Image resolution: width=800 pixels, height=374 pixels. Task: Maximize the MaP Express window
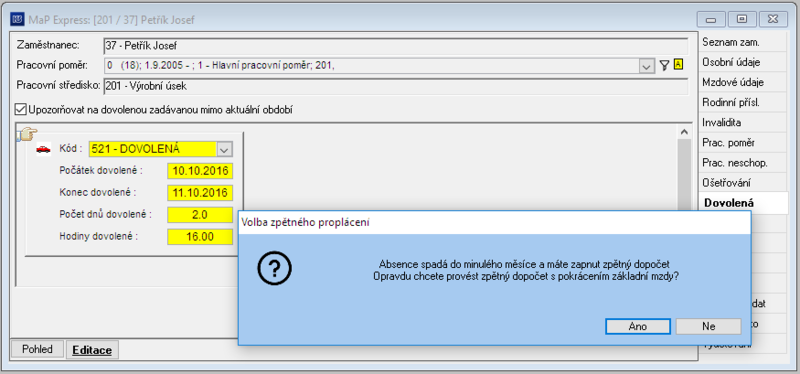[x=742, y=19]
